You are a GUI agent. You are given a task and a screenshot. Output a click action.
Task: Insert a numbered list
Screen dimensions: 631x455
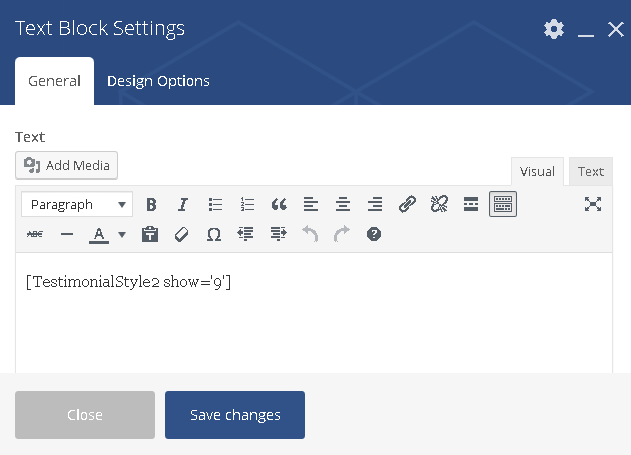[247, 205]
